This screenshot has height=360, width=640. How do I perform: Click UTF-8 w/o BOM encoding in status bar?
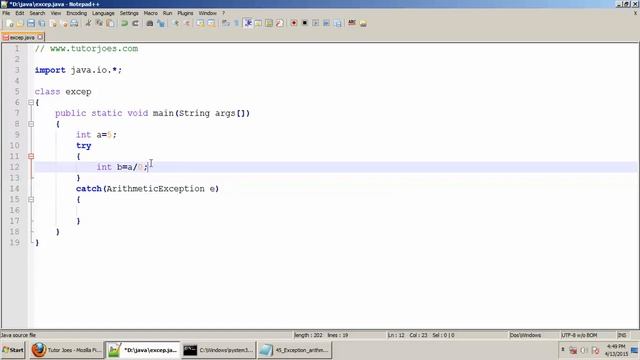(x=579, y=335)
